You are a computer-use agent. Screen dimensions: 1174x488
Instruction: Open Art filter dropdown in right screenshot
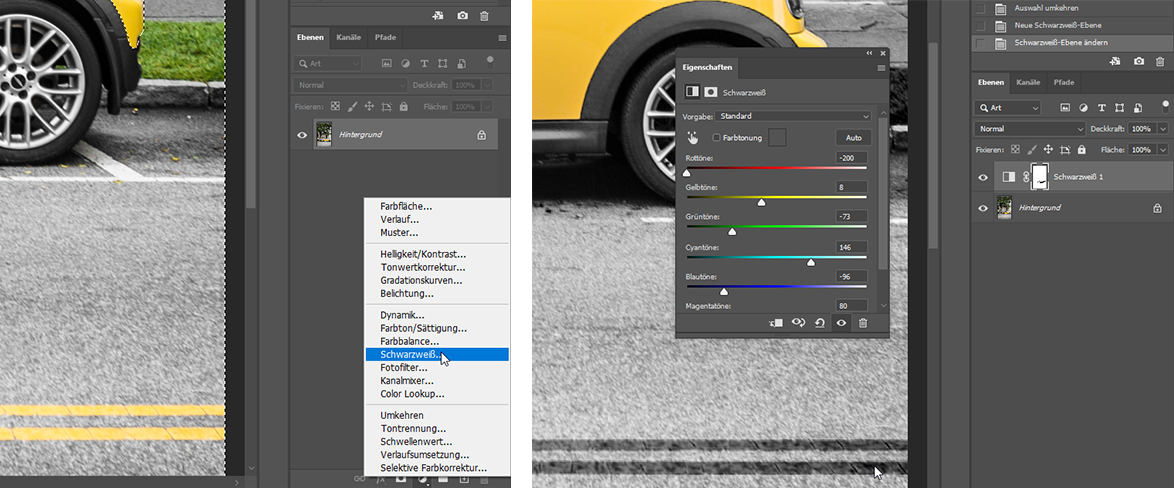1008,108
